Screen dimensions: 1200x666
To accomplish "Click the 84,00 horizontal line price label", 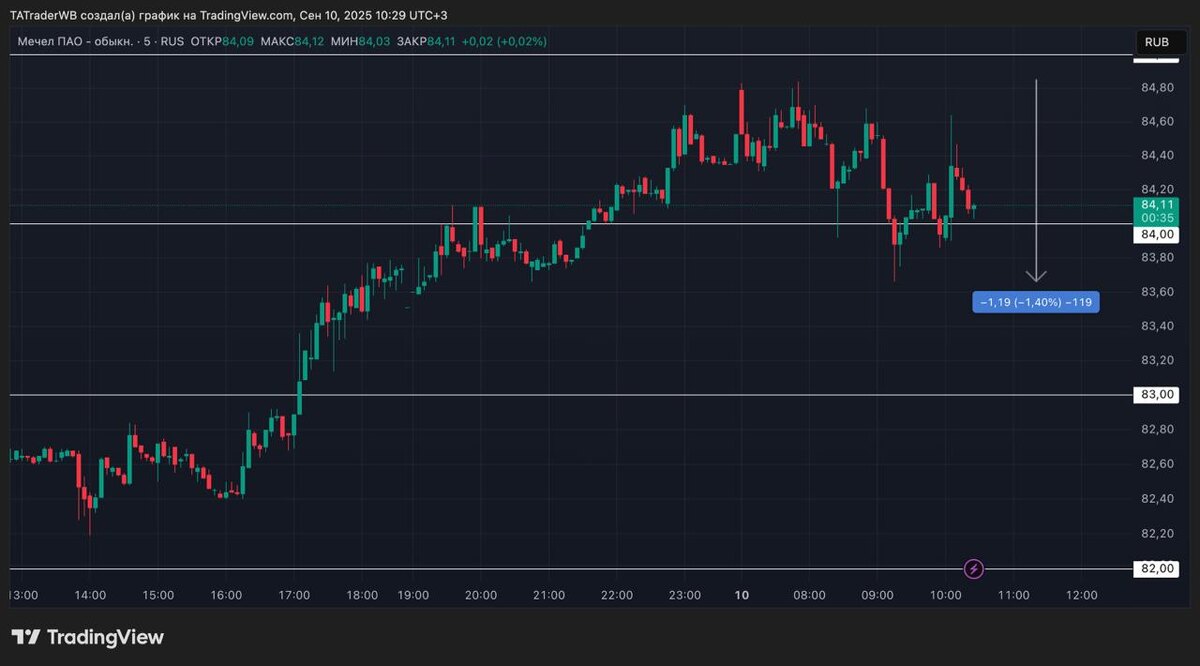I will 1157,234.
